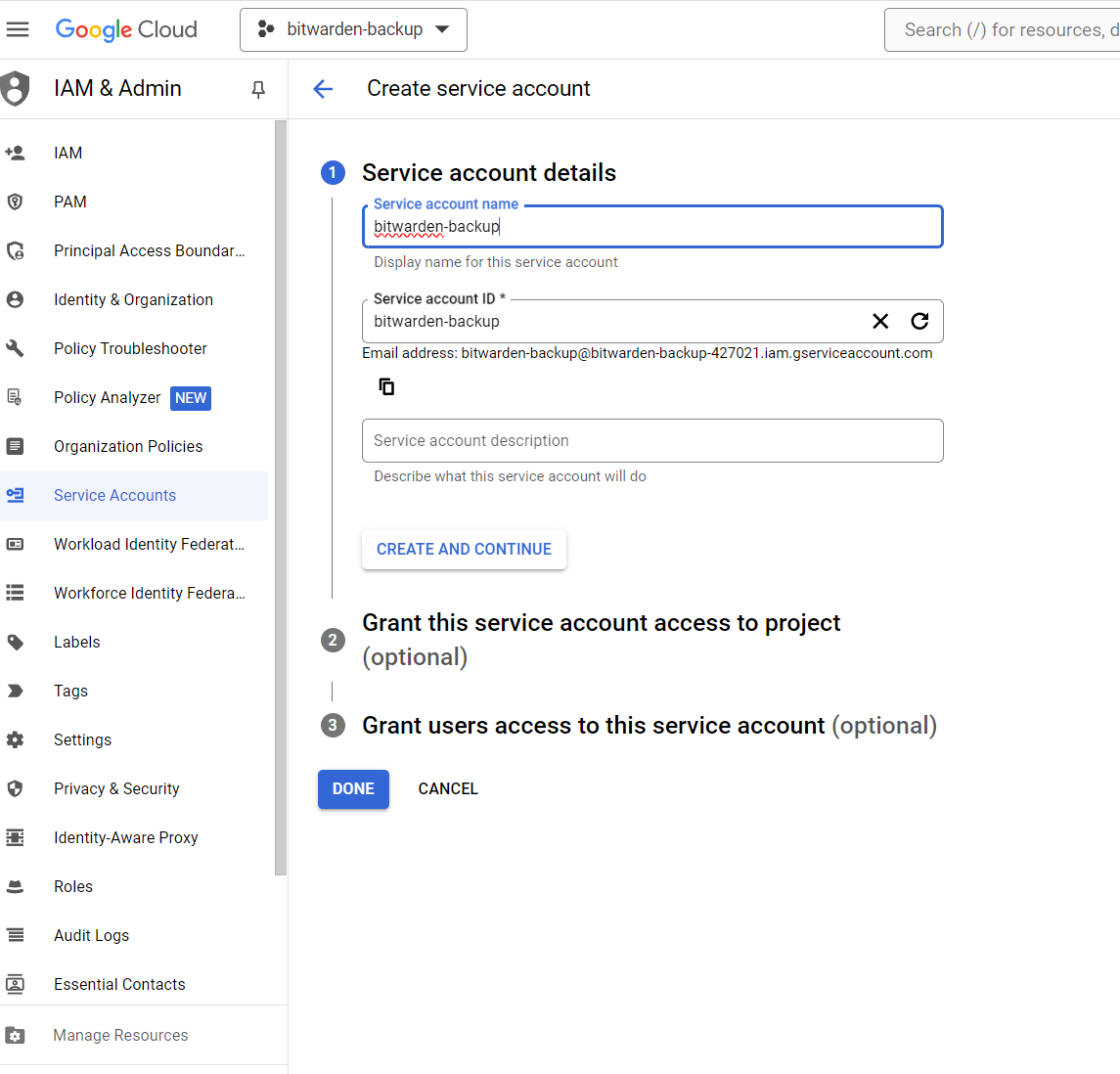The width and height of the screenshot is (1120, 1074).
Task: Click the Workload Identity Federation icon
Action: pos(15,544)
